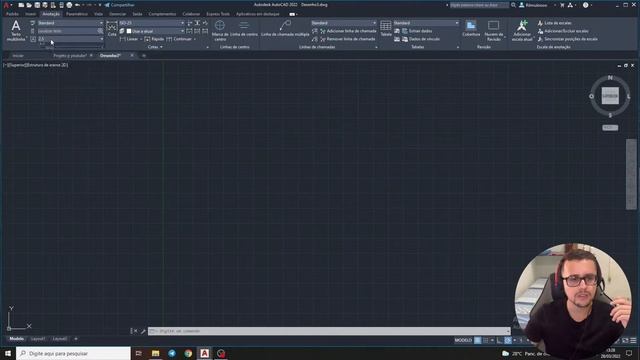Select the Linha de centro tool
This screenshot has width=640, height=360.
tap(244, 29)
